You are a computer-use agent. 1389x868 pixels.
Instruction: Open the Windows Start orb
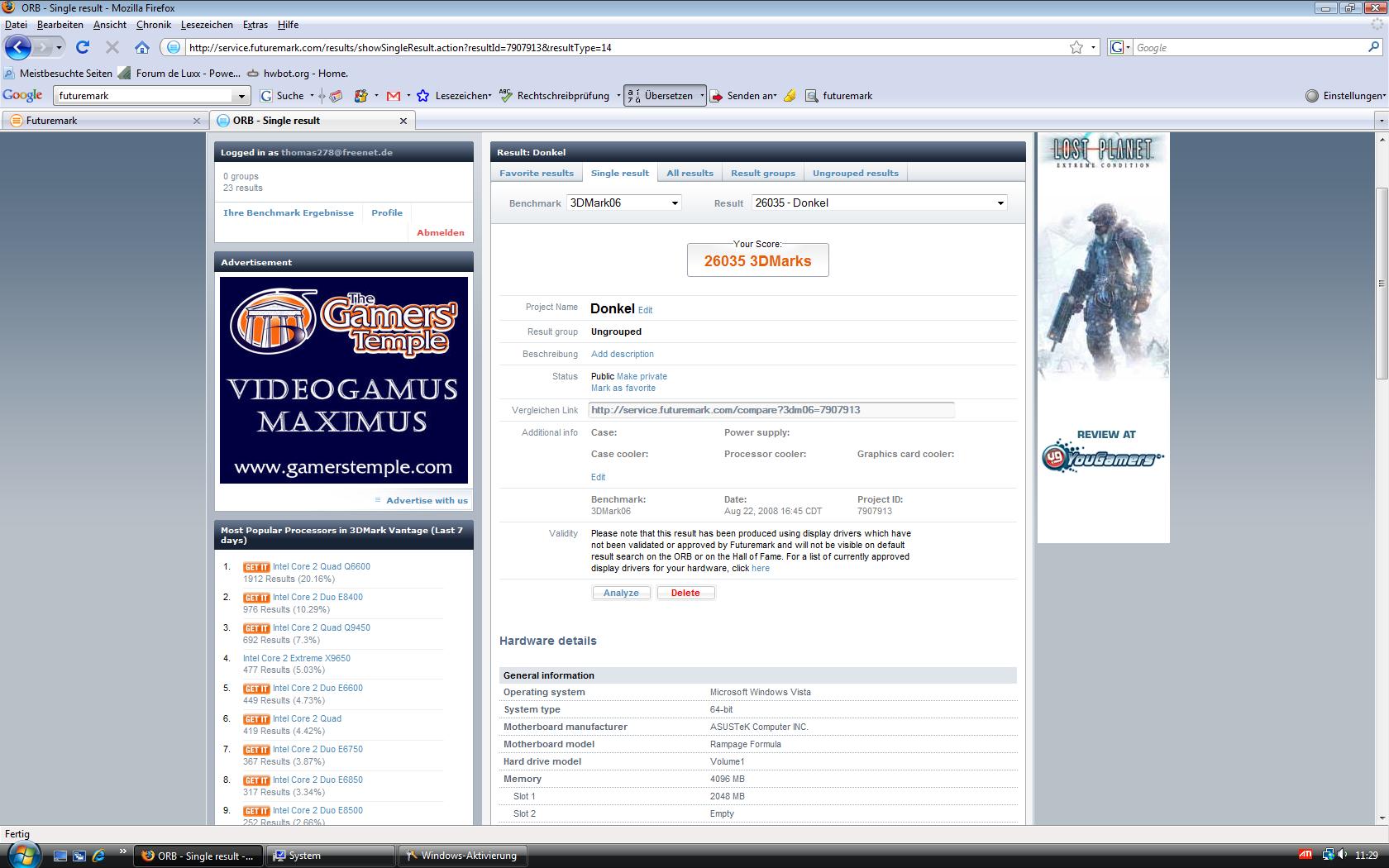(22, 855)
